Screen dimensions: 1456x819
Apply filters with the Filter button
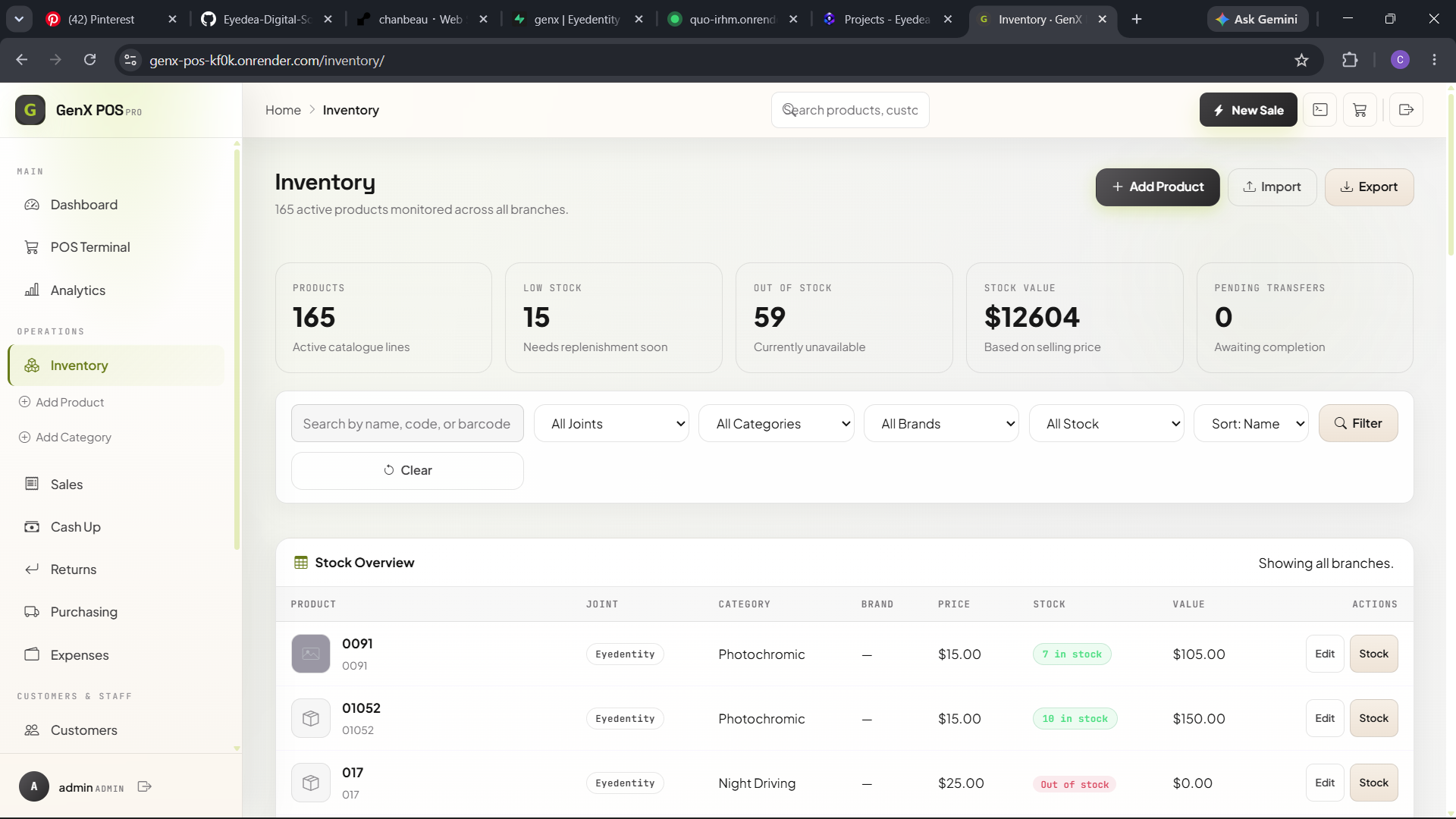[x=1357, y=423]
